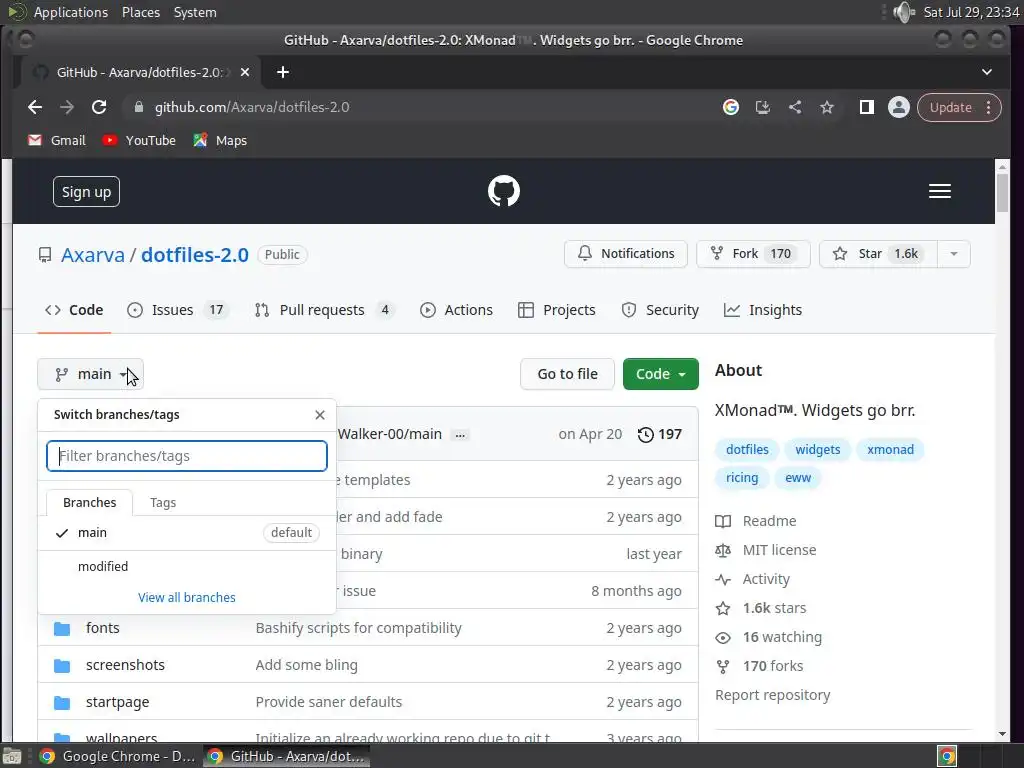
Task: Open the green Code dropdown
Action: [660, 374]
